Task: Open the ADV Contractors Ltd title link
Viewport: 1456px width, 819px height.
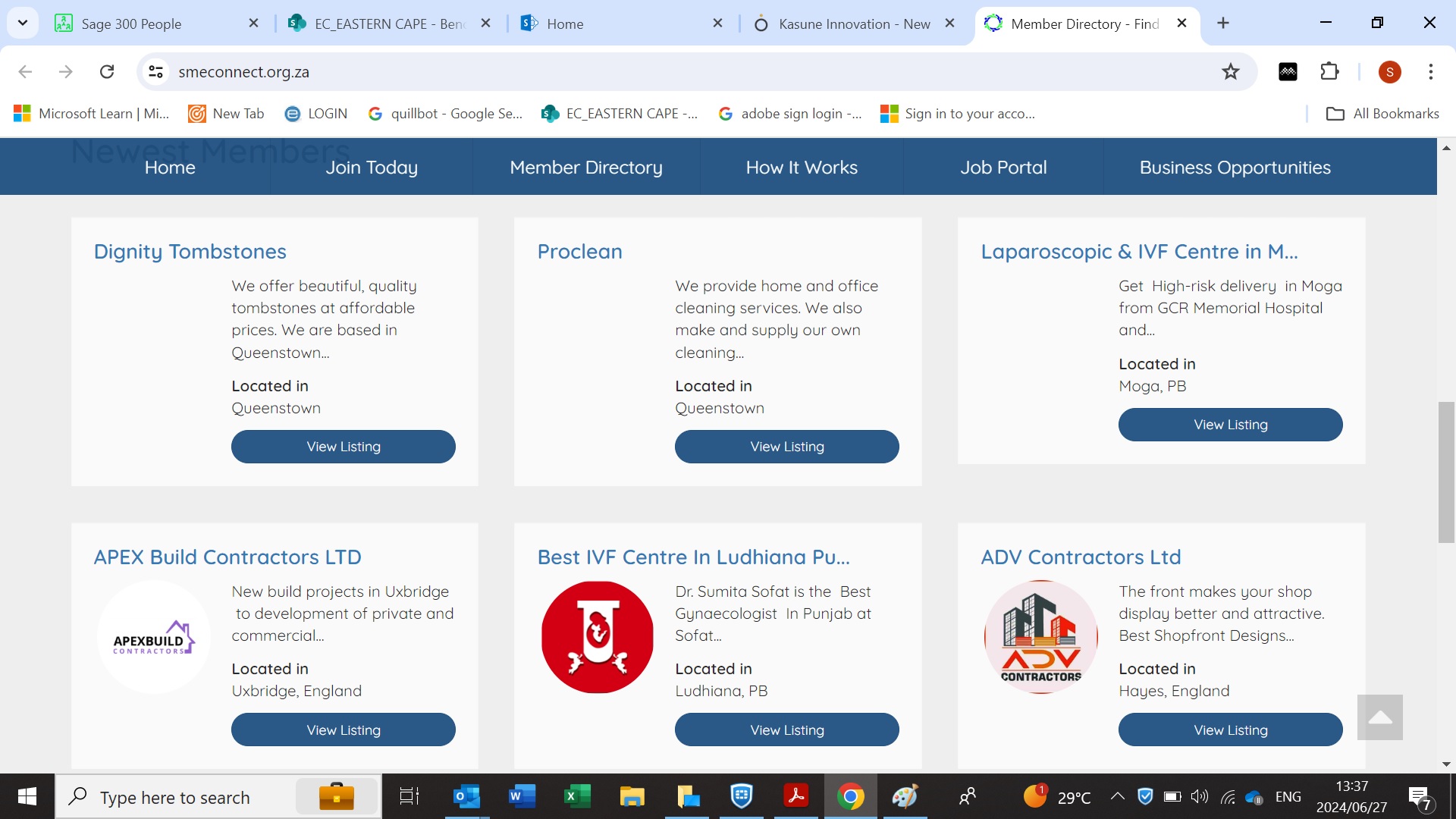Action: 1081,557
